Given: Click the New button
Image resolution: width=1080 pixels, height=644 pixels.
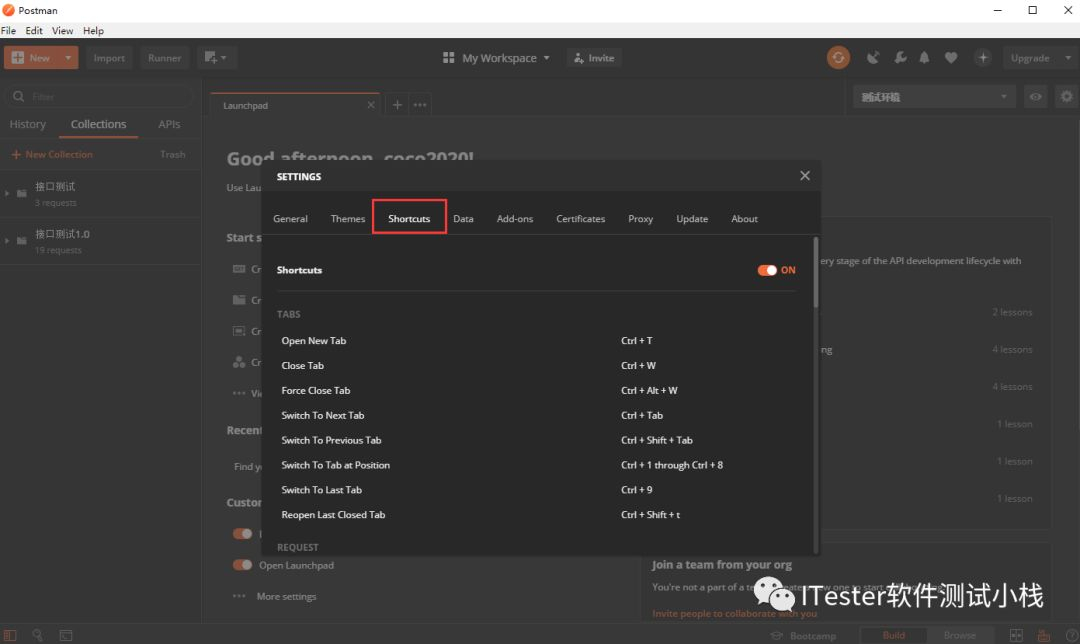Looking at the screenshot, I should (32, 58).
